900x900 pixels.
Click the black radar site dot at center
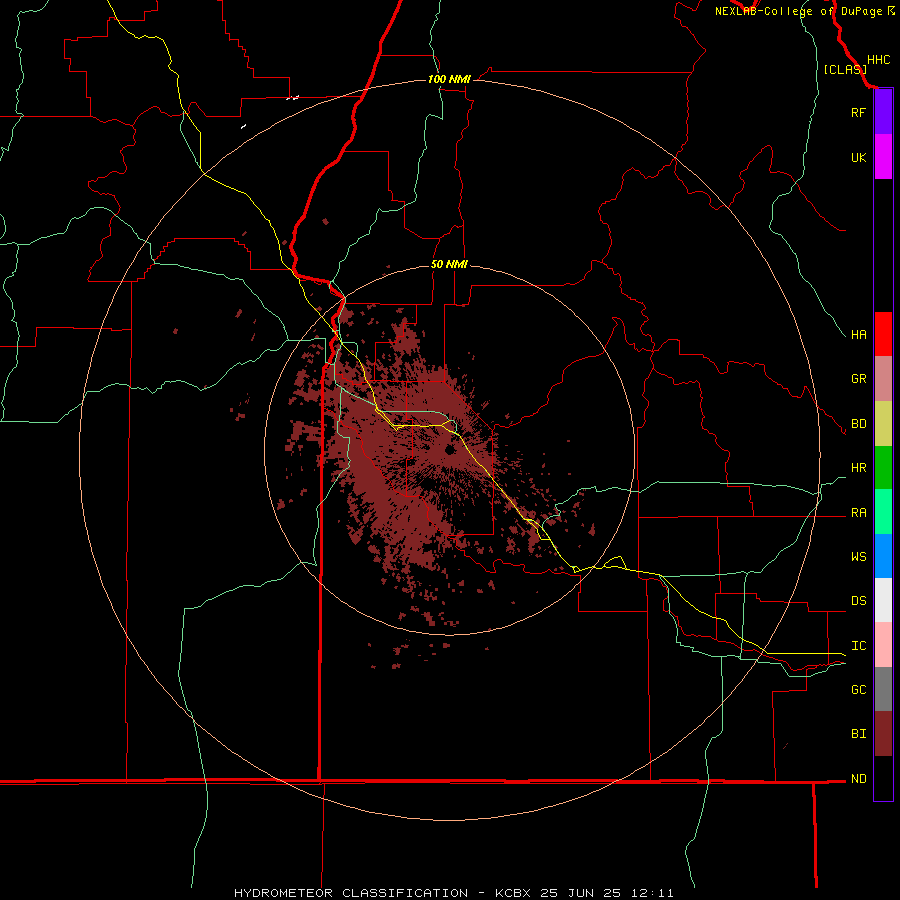tap(450, 449)
